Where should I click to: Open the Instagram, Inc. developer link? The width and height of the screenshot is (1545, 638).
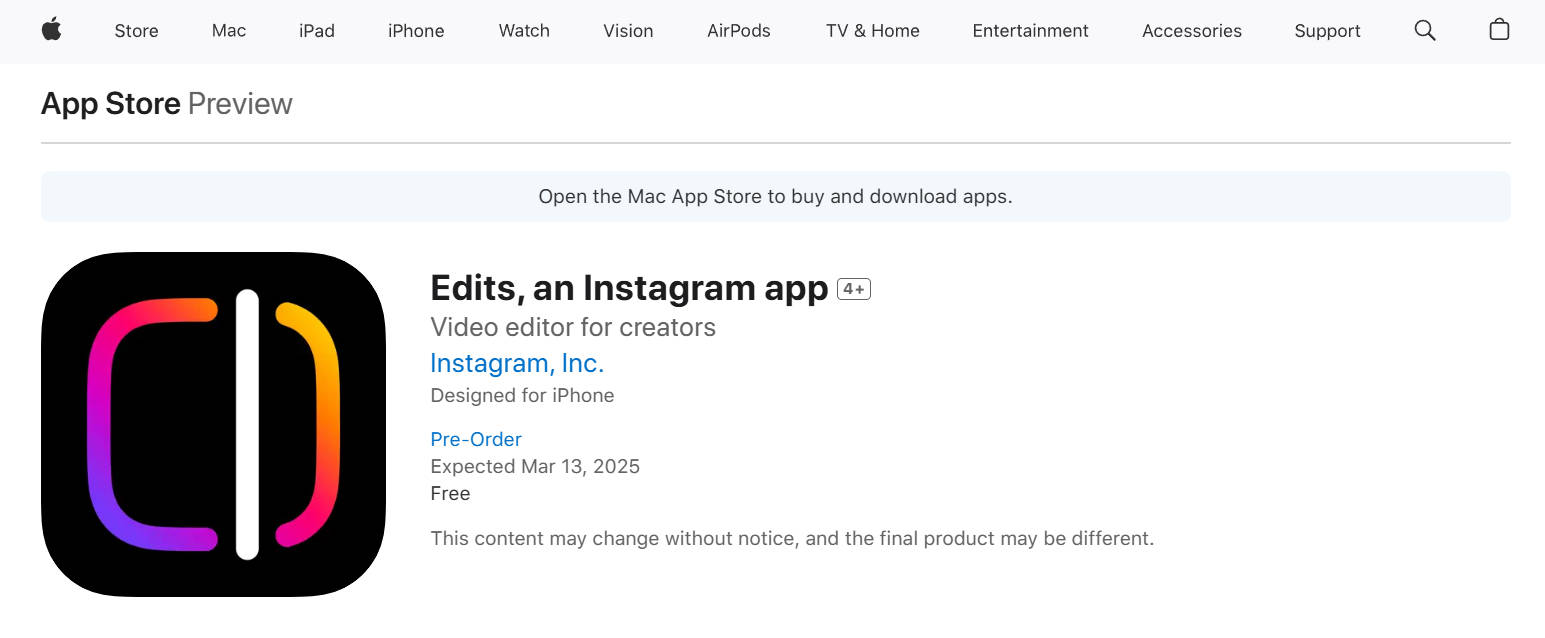517,363
